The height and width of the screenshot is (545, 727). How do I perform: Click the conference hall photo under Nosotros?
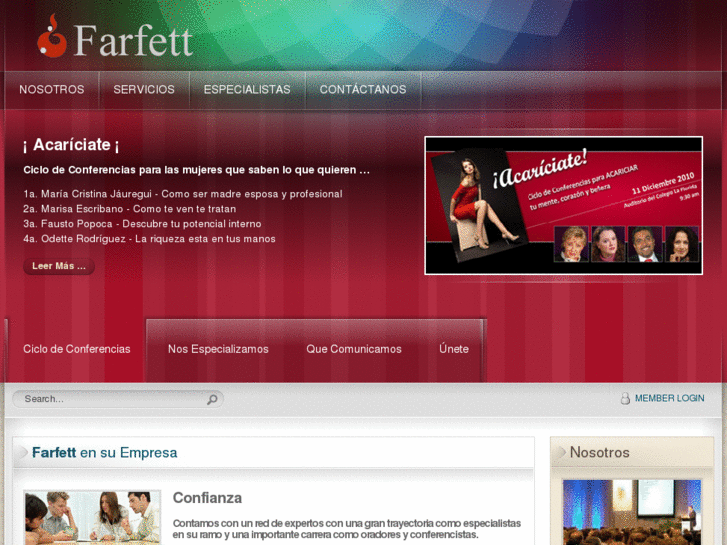coord(631,513)
